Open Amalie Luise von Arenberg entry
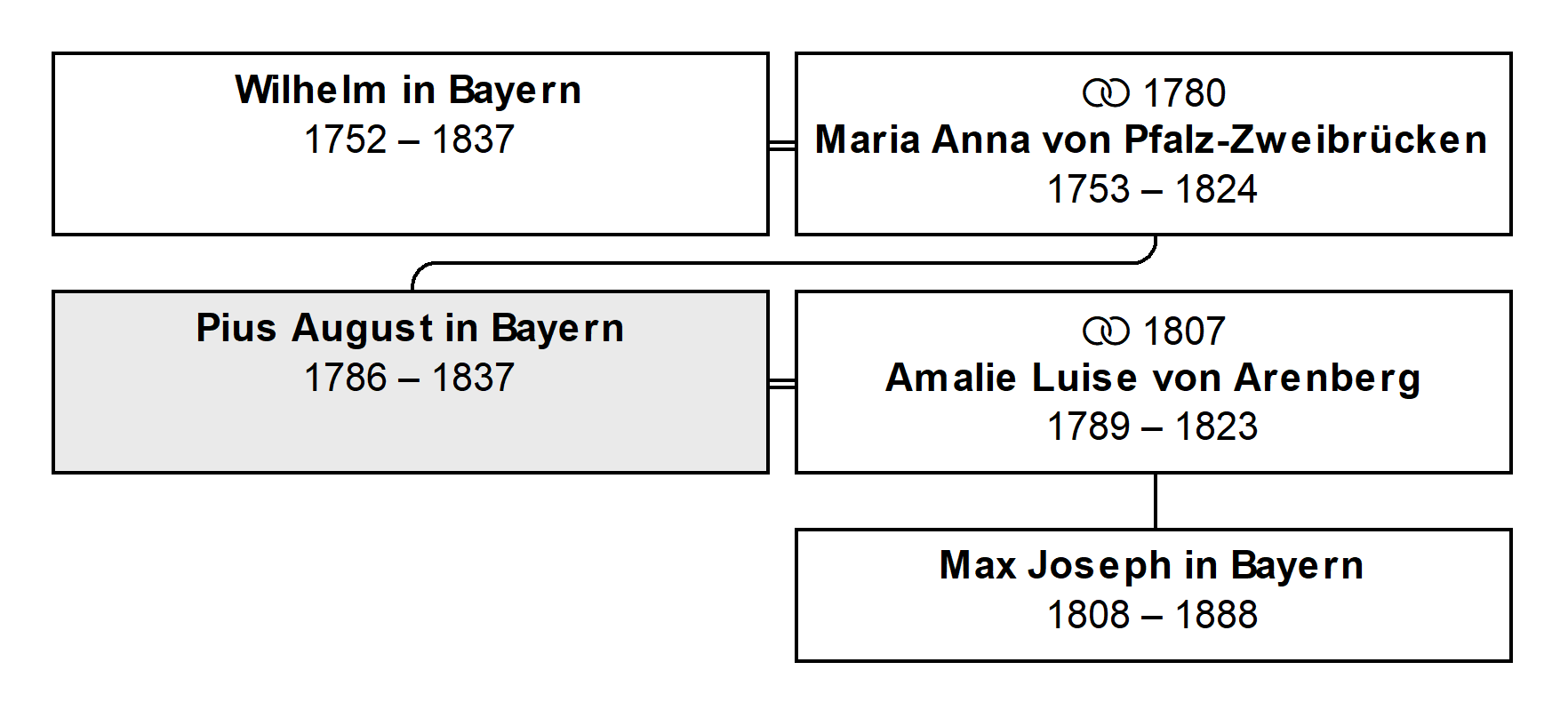 pyautogui.click(x=1153, y=378)
